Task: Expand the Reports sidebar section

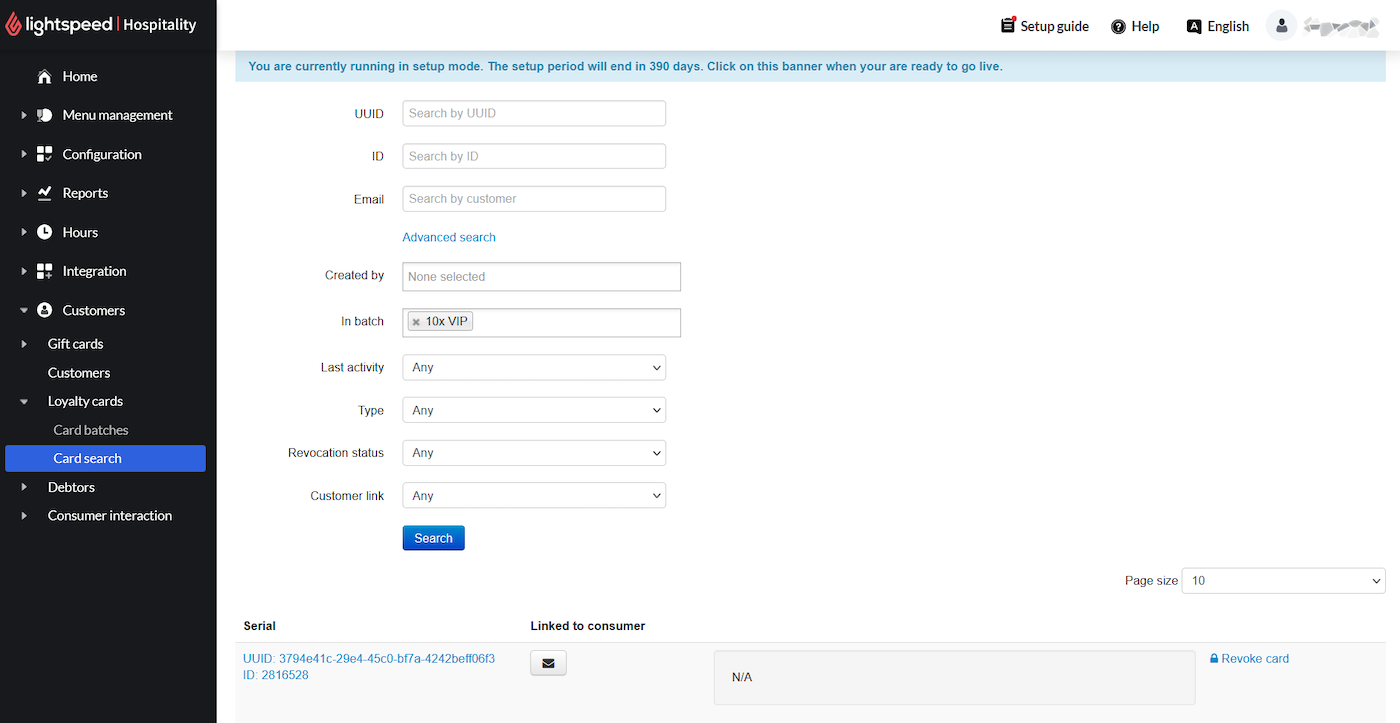Action: (85, 193)
